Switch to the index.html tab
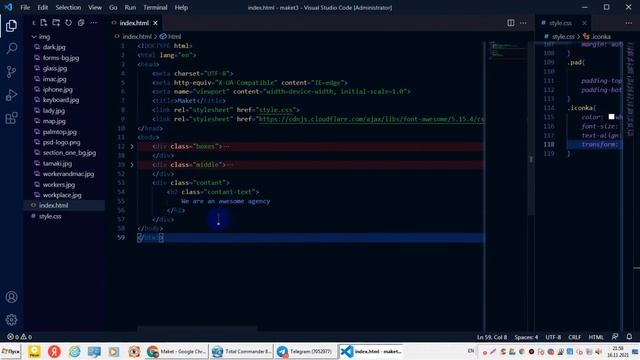Image resolution: width=640 pixels, height=360 pixels. (134, 23)
